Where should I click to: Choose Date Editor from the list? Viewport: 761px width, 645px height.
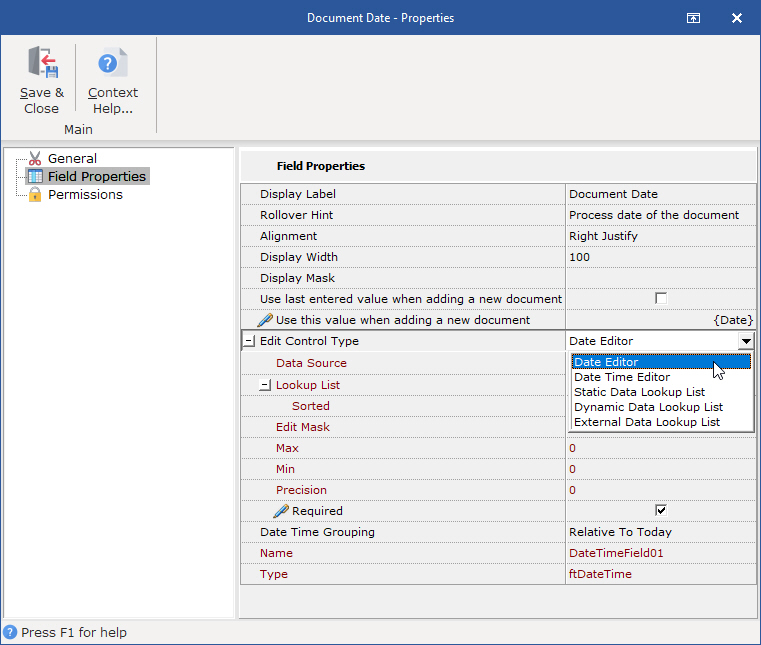661,362
